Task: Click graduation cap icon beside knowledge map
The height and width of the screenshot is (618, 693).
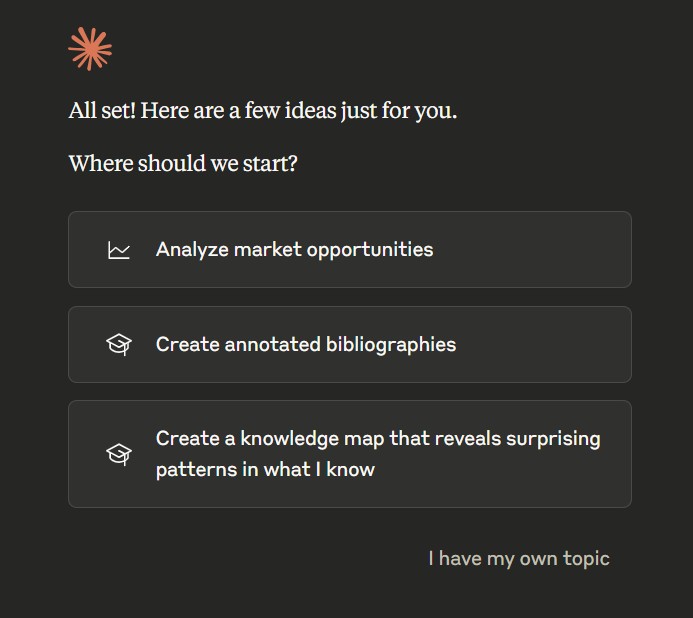Action: [x=119, y=454]
